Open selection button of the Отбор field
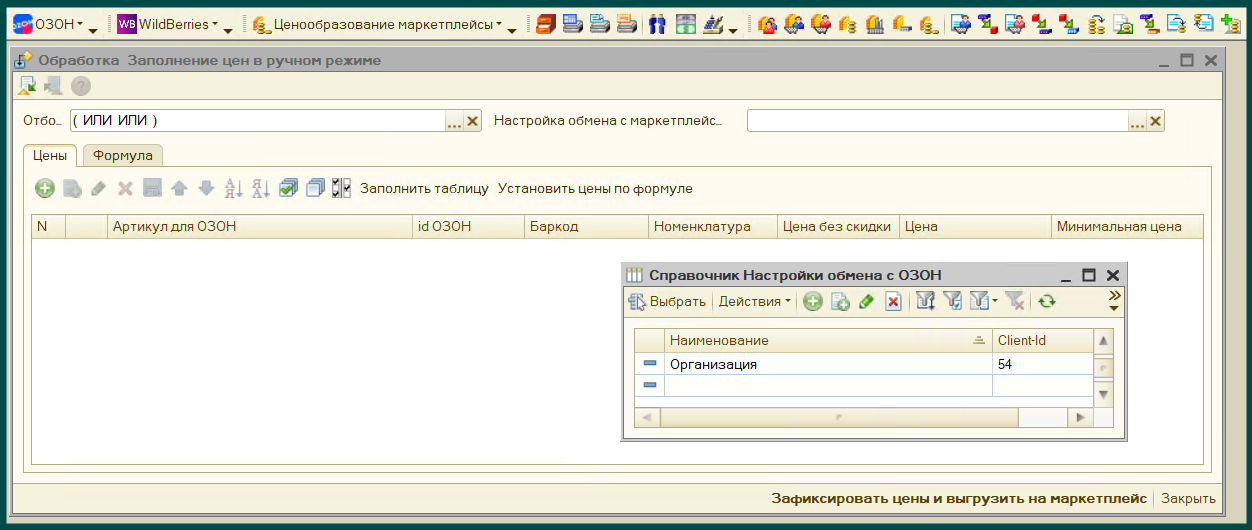Screen dimensions: 1252x530 (x=454, y=121)
